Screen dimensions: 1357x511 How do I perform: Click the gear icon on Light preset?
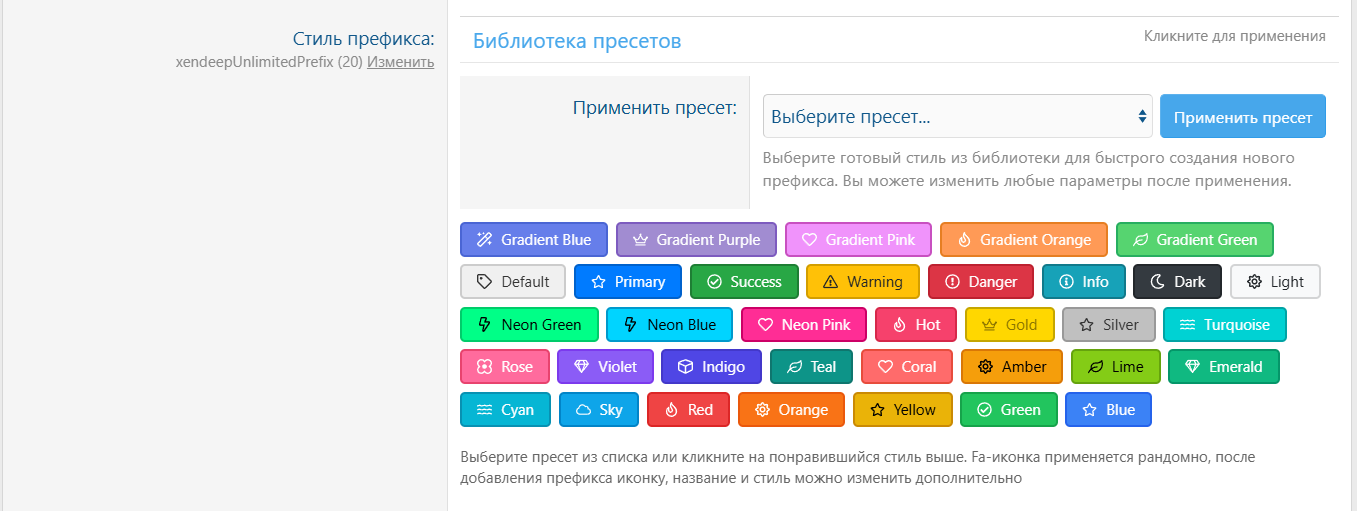[x=1254, y=282]
